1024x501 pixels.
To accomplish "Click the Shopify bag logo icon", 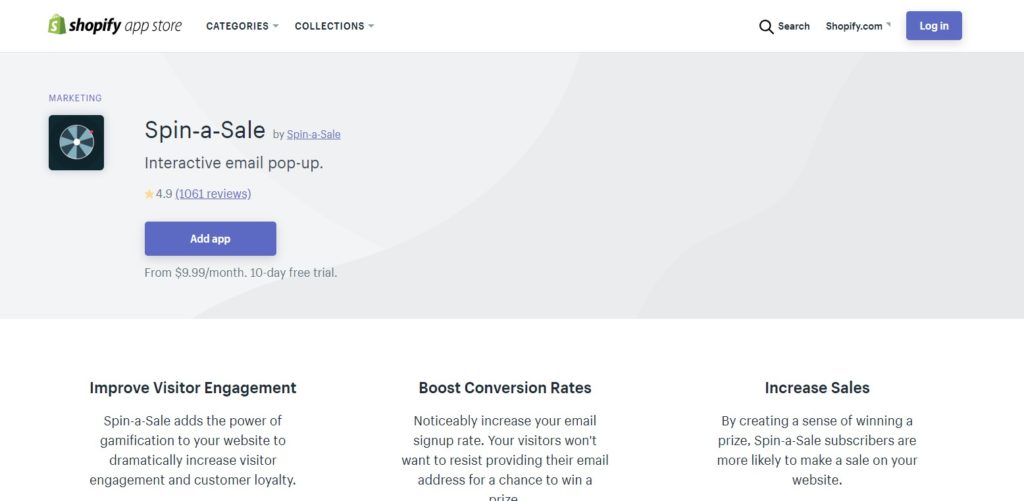I will coord(57,24).
